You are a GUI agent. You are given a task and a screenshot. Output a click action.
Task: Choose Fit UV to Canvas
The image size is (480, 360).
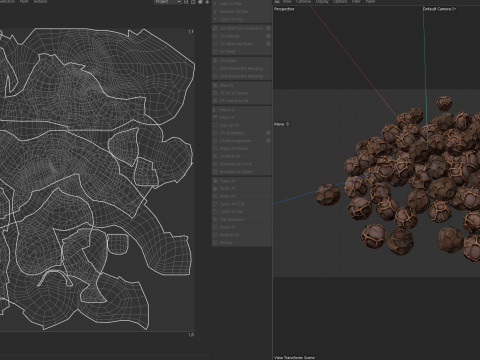coord(241,93)
